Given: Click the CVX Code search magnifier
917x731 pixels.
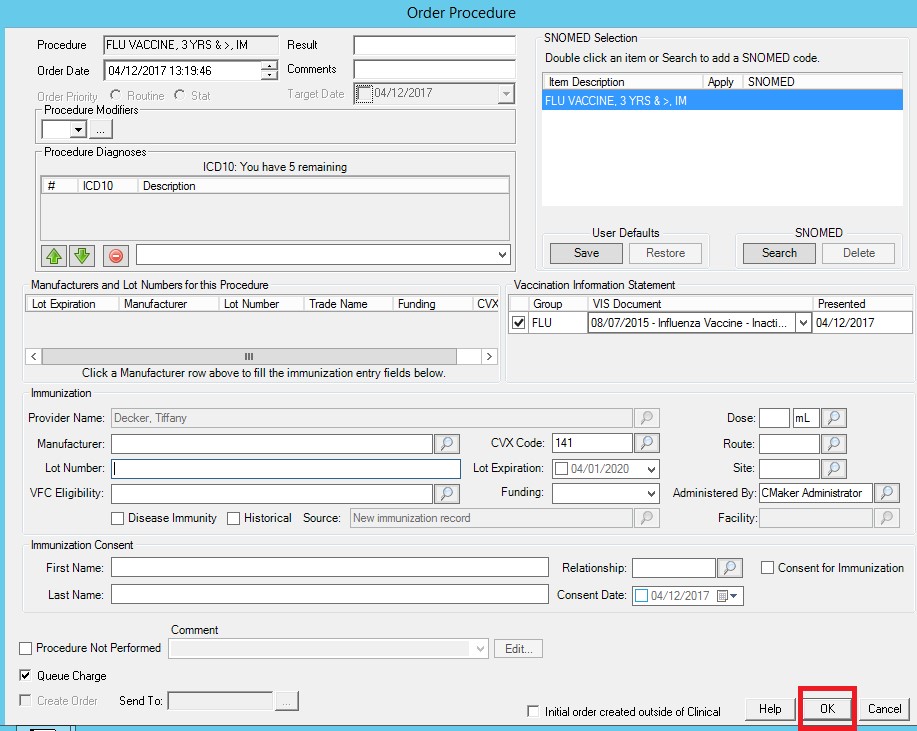Looking at the screenshot, I should (647, 443).
